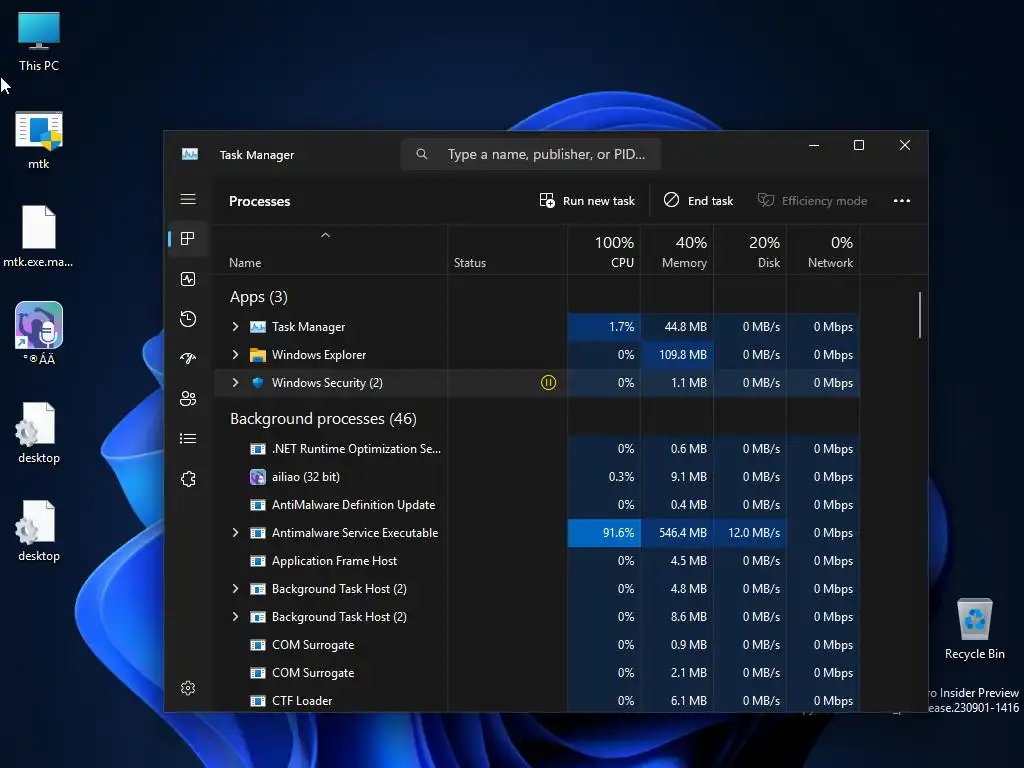Select Application Frame Host process
The width and height of the screenshot is (1024, 768).
click(537, 561)
